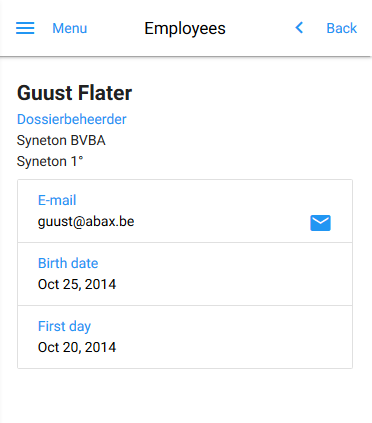The height and width of the screenshot is (423, 372).
Task: Select the Guust Flater name heading
Action: [74, 93]
